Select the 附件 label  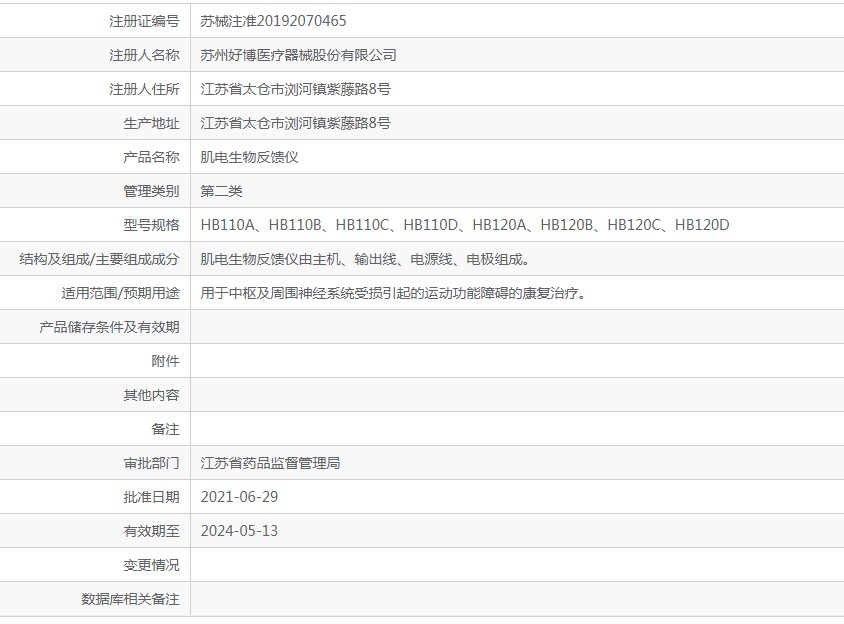pos(165,361)
